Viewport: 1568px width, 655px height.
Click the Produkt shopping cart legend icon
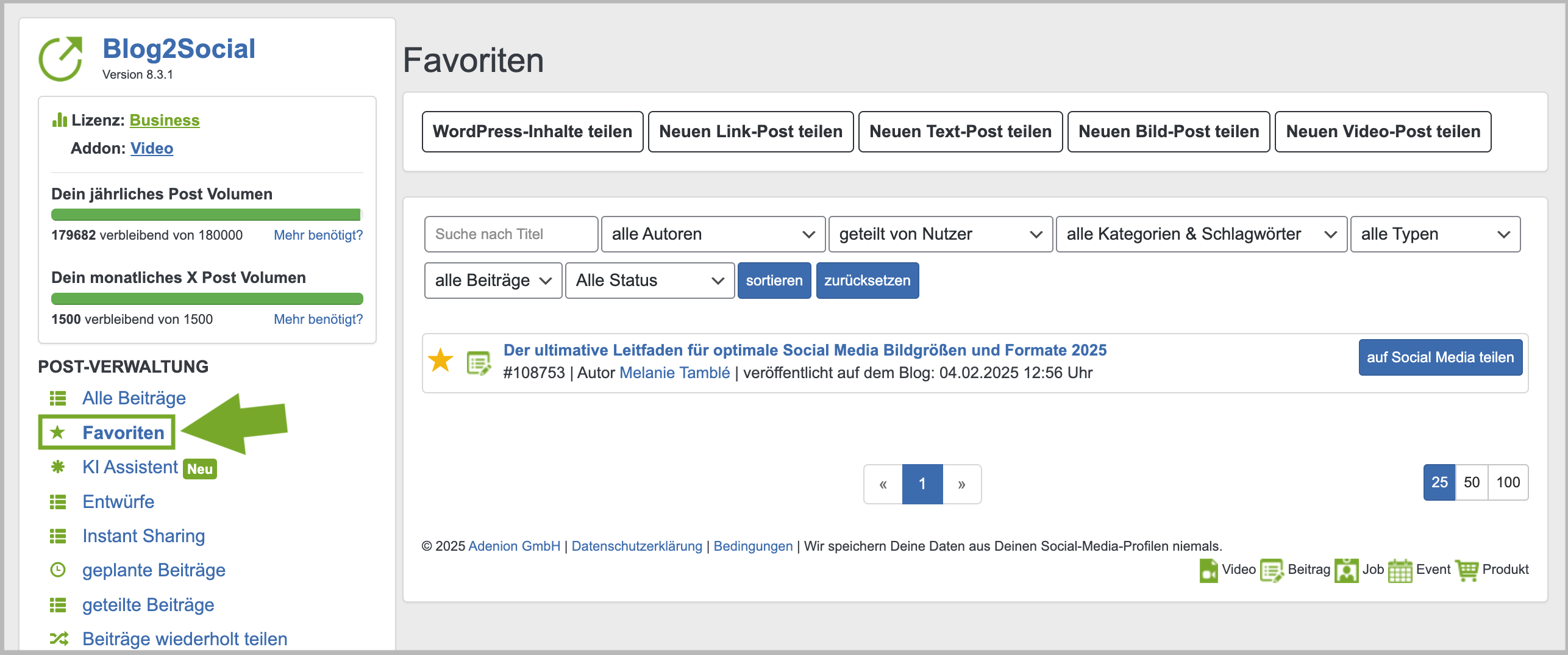point(1467,570)
